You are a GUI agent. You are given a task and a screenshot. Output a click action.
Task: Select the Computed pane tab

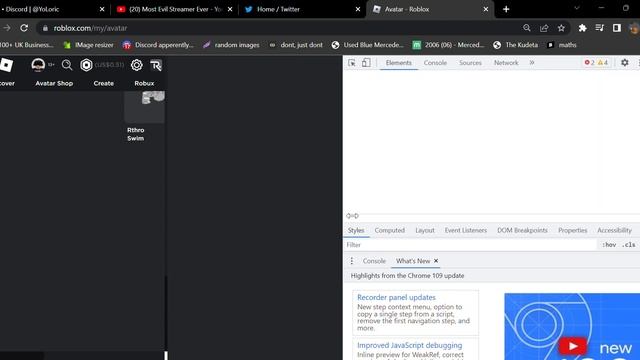pos(390,230)
